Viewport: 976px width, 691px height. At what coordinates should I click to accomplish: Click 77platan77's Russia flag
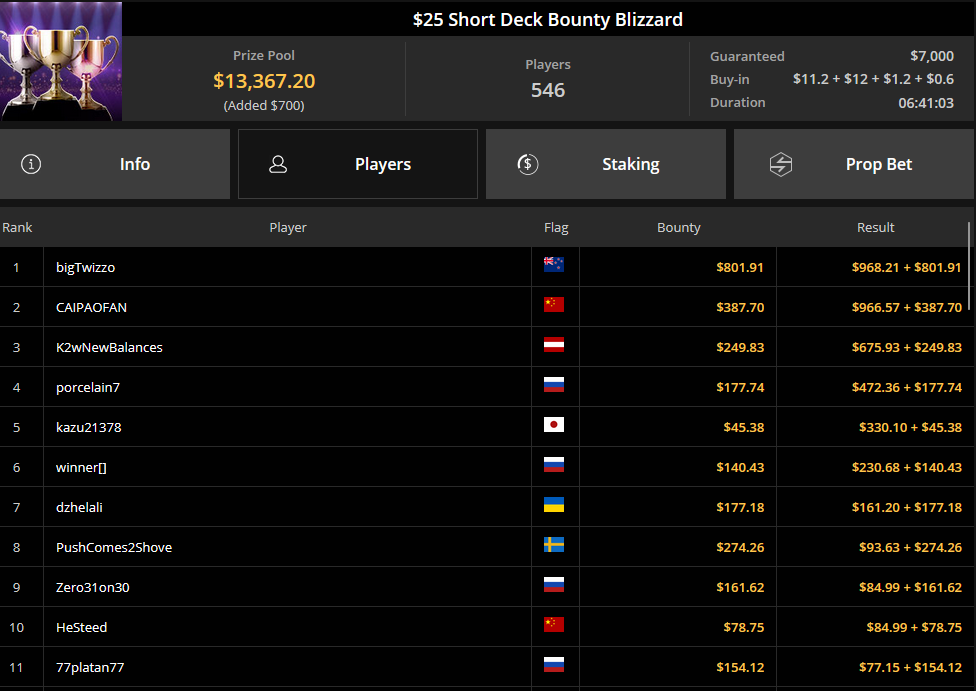point(553,664)
